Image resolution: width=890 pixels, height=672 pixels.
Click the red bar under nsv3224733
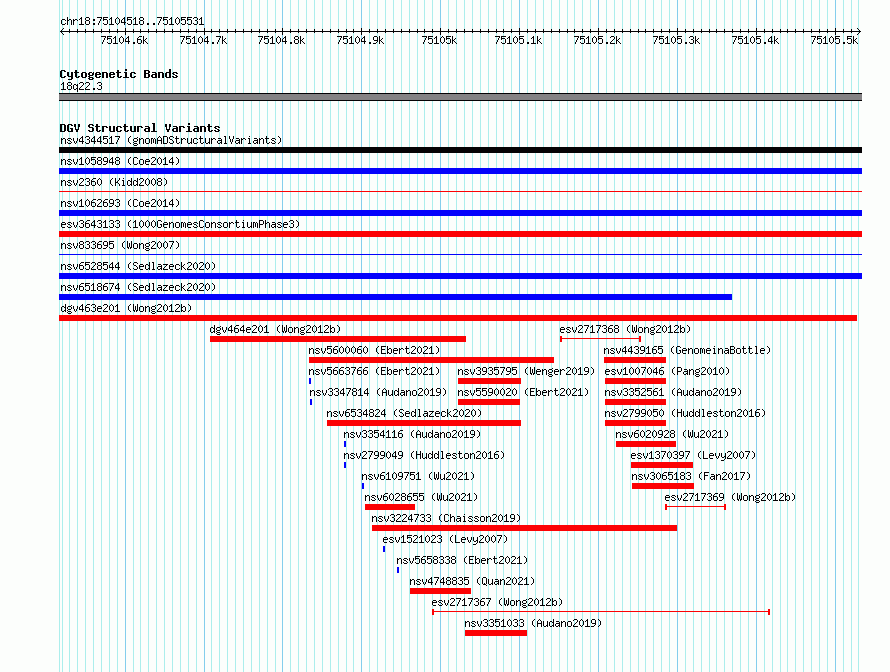(524, 528)
